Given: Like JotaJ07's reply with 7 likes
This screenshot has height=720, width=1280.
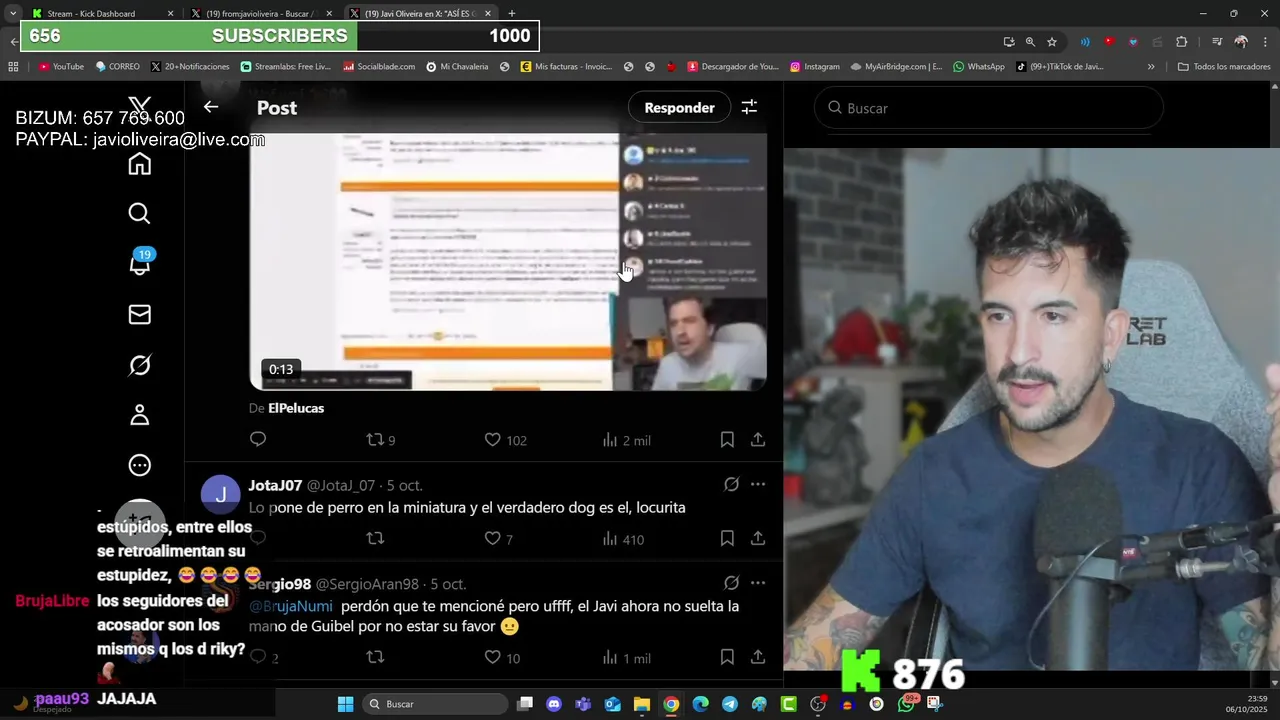Looking at the screenshot, I should [x=498, y=538].
